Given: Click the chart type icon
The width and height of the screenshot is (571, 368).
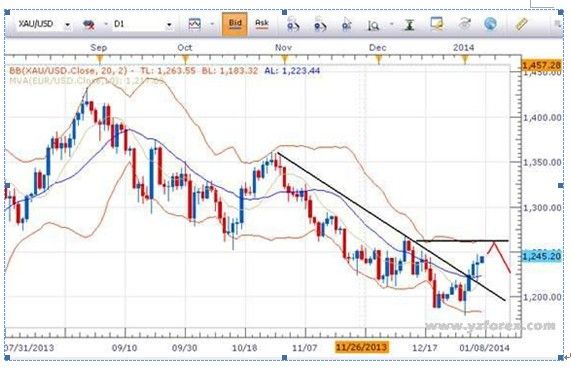Looking at the screenshot, I should [x=194, y=24].
